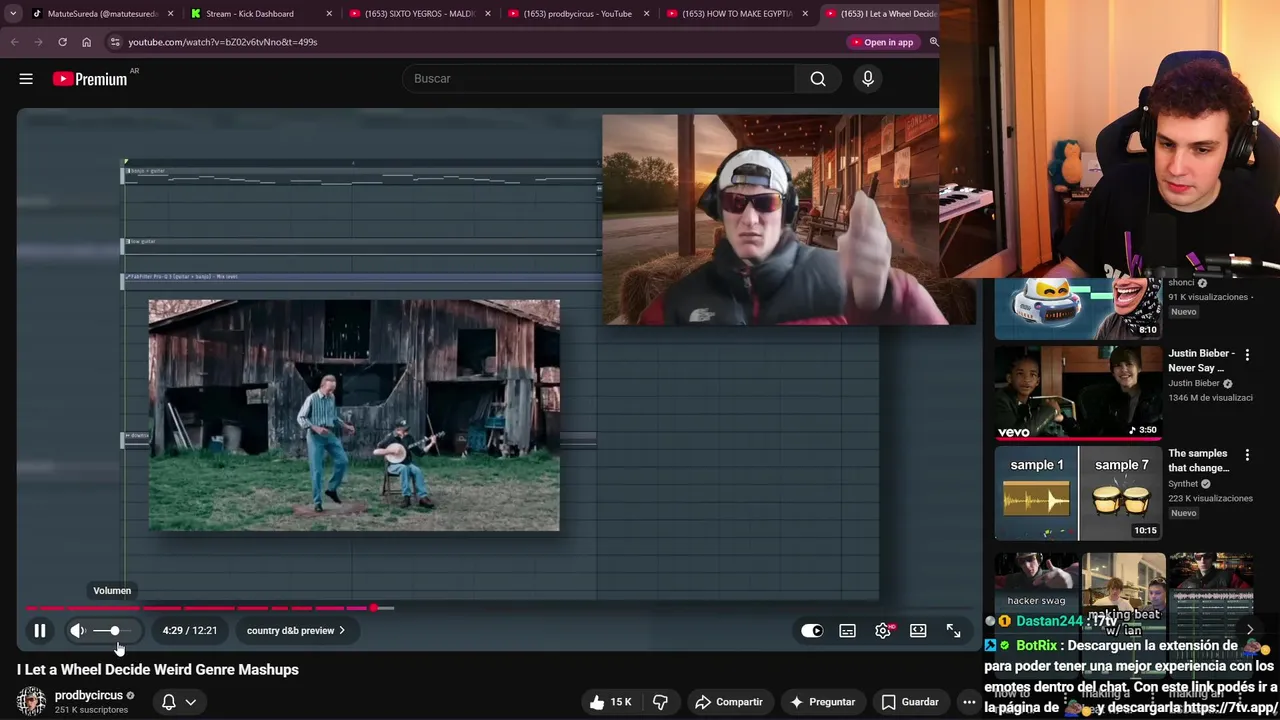Open the prodbycircus channel avatar

[x=31, y=701]
